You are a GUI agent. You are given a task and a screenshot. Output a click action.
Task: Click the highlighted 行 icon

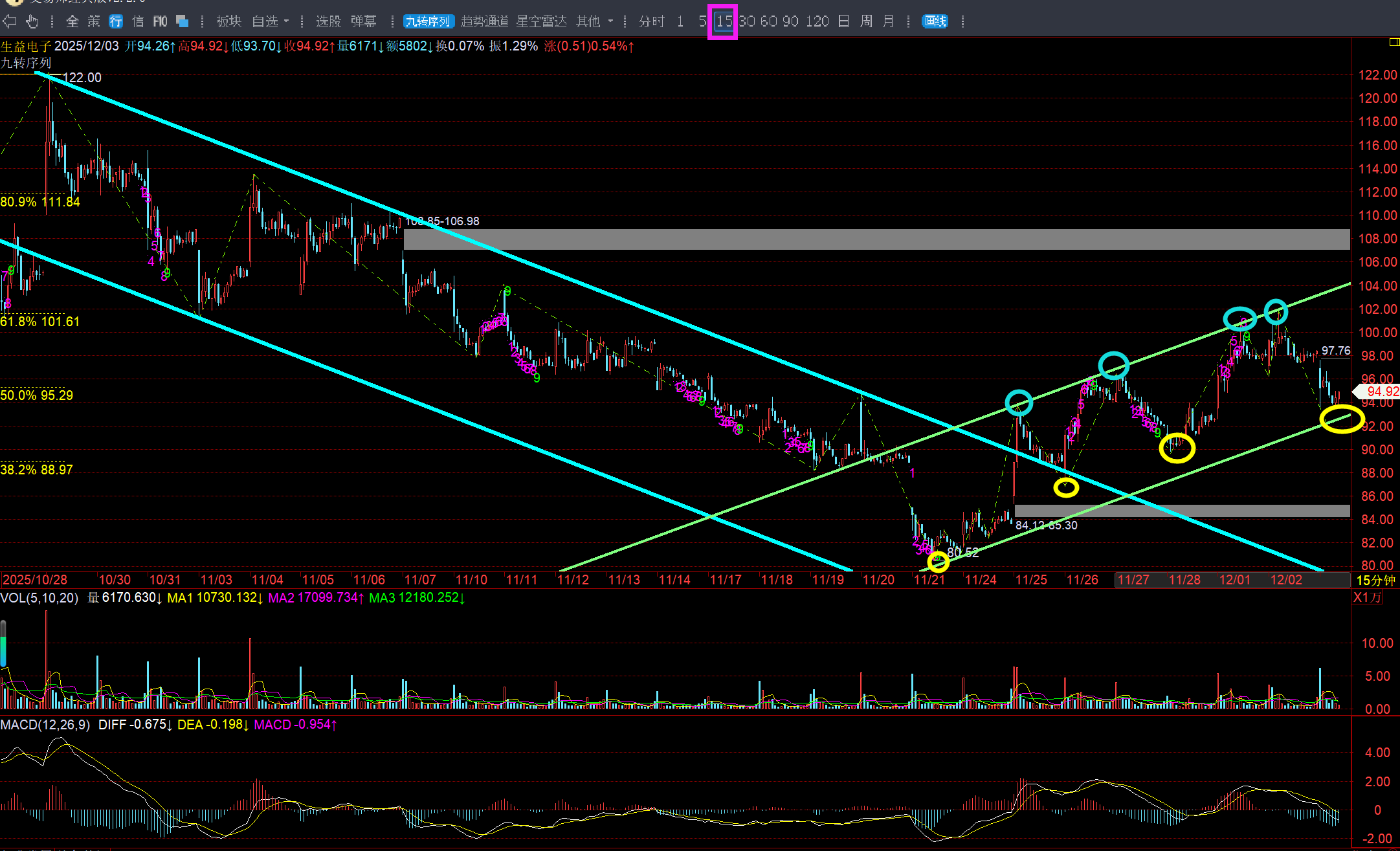(116, 21)
